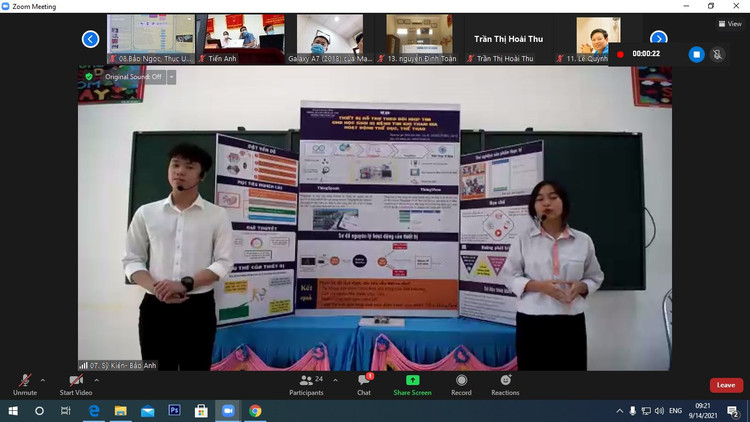Click the green encryption shield icon

tap(89, 76)
